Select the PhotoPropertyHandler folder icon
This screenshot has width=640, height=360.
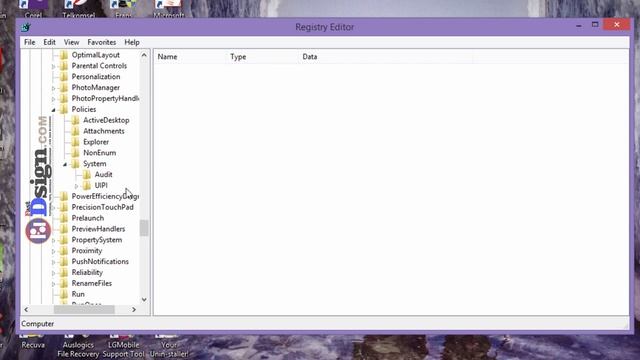(x=64, y=98)
